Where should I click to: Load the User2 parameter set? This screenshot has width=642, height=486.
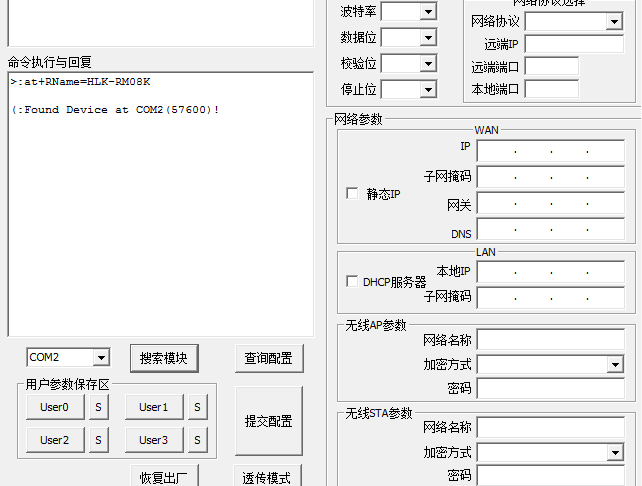55,440
